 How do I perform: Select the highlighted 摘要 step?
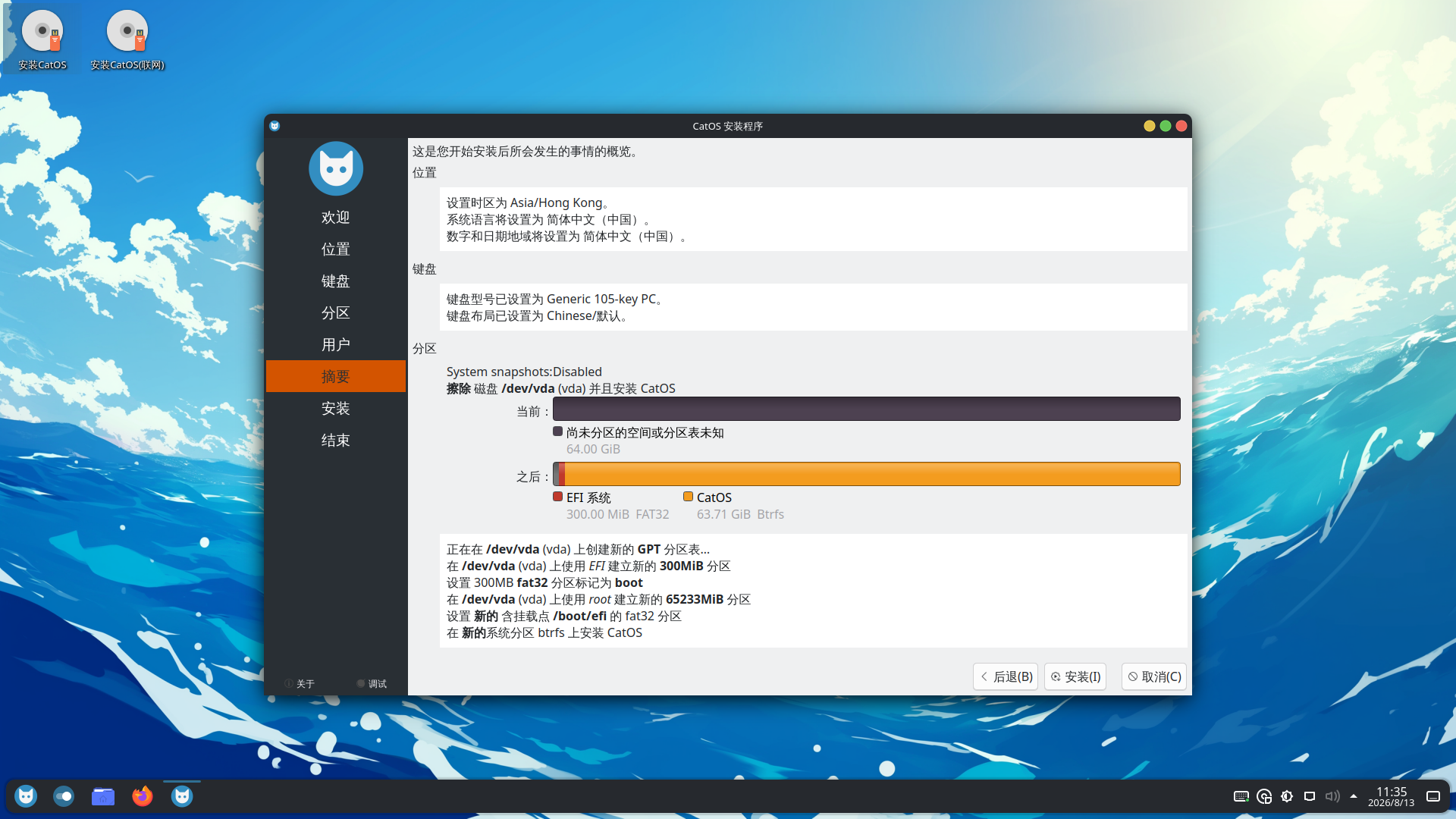click(x=336, y=377)
